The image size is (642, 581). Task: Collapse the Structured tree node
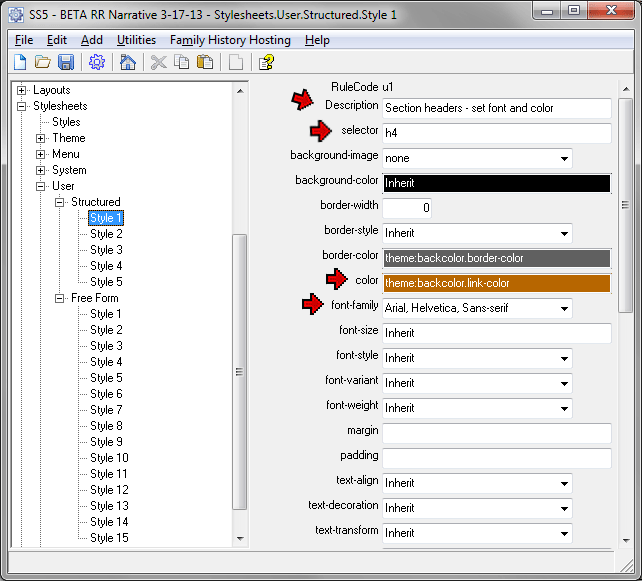[x=59, y=202]
